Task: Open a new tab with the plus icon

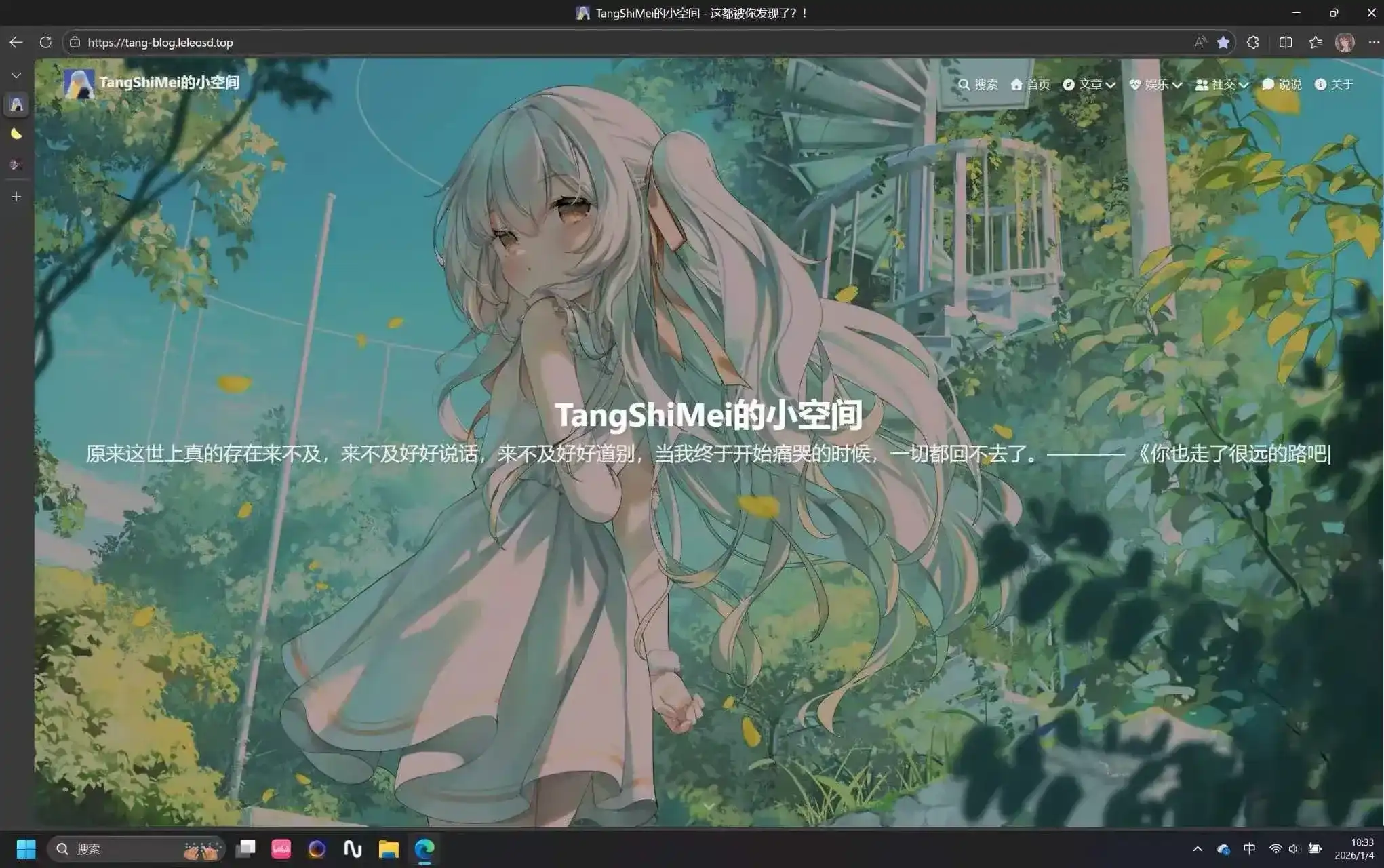Action: coord(16,197)
